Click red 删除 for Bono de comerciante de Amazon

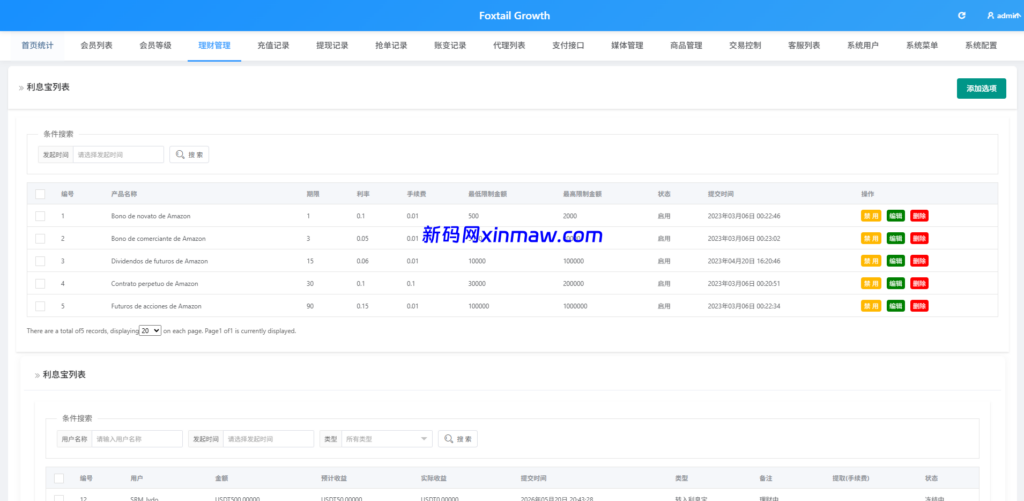[x=919, y=238]
